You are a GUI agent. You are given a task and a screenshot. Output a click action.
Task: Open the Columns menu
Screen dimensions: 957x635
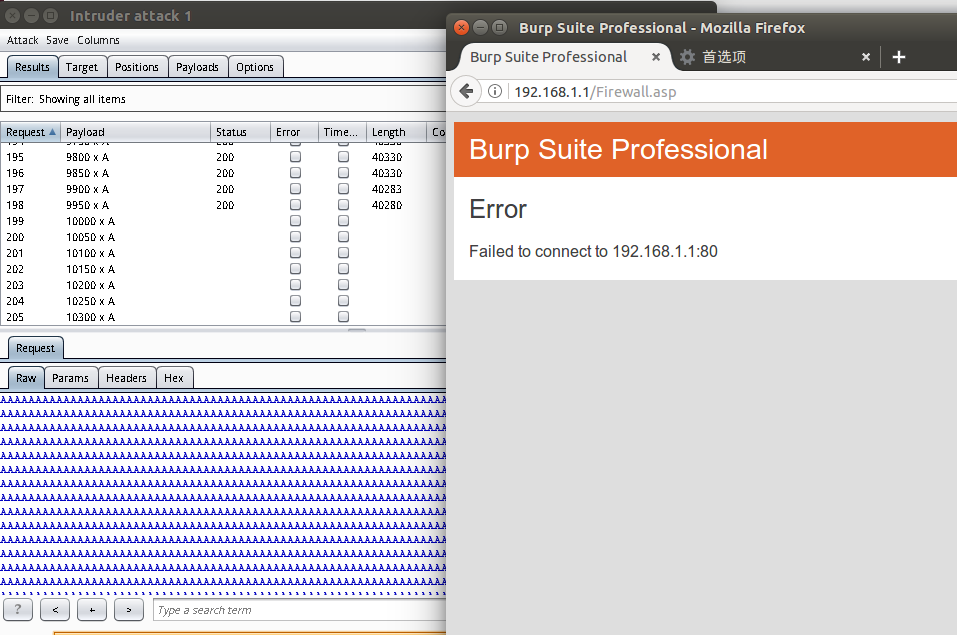pos(98,40)
